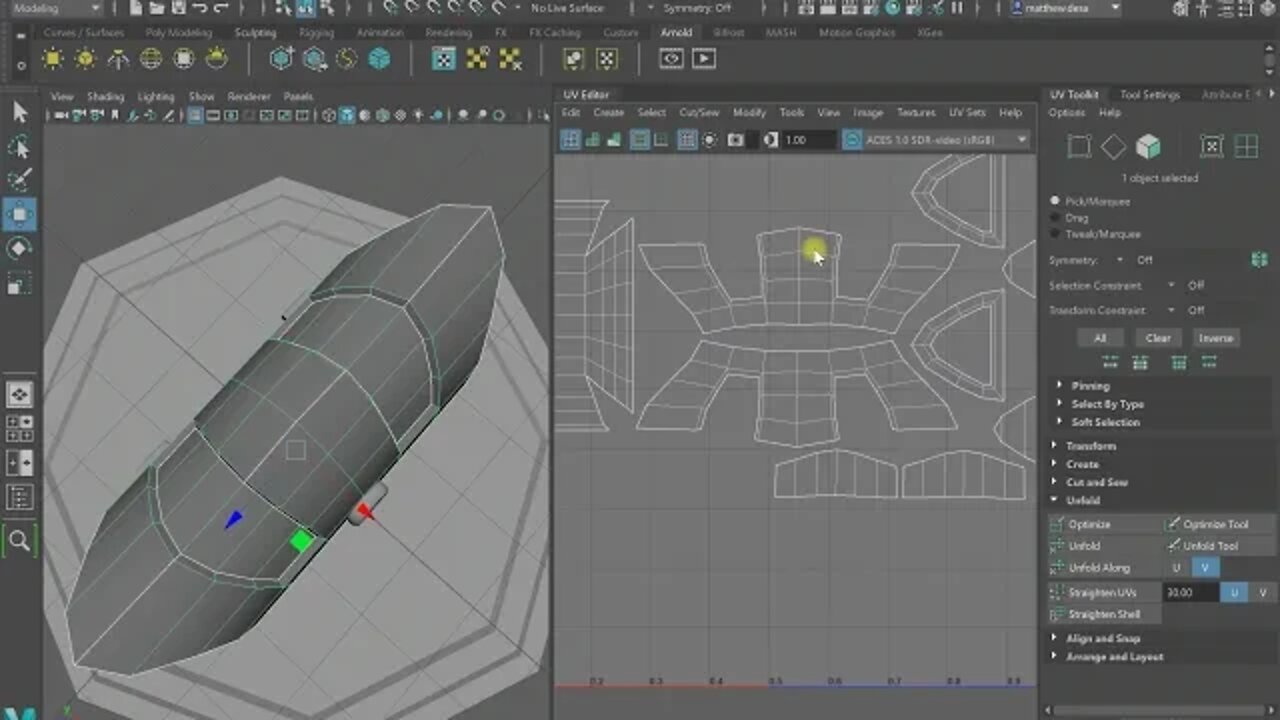Expand the Pinning section
Viewport: 1280px width, 720px height.
pos(1090,386)
